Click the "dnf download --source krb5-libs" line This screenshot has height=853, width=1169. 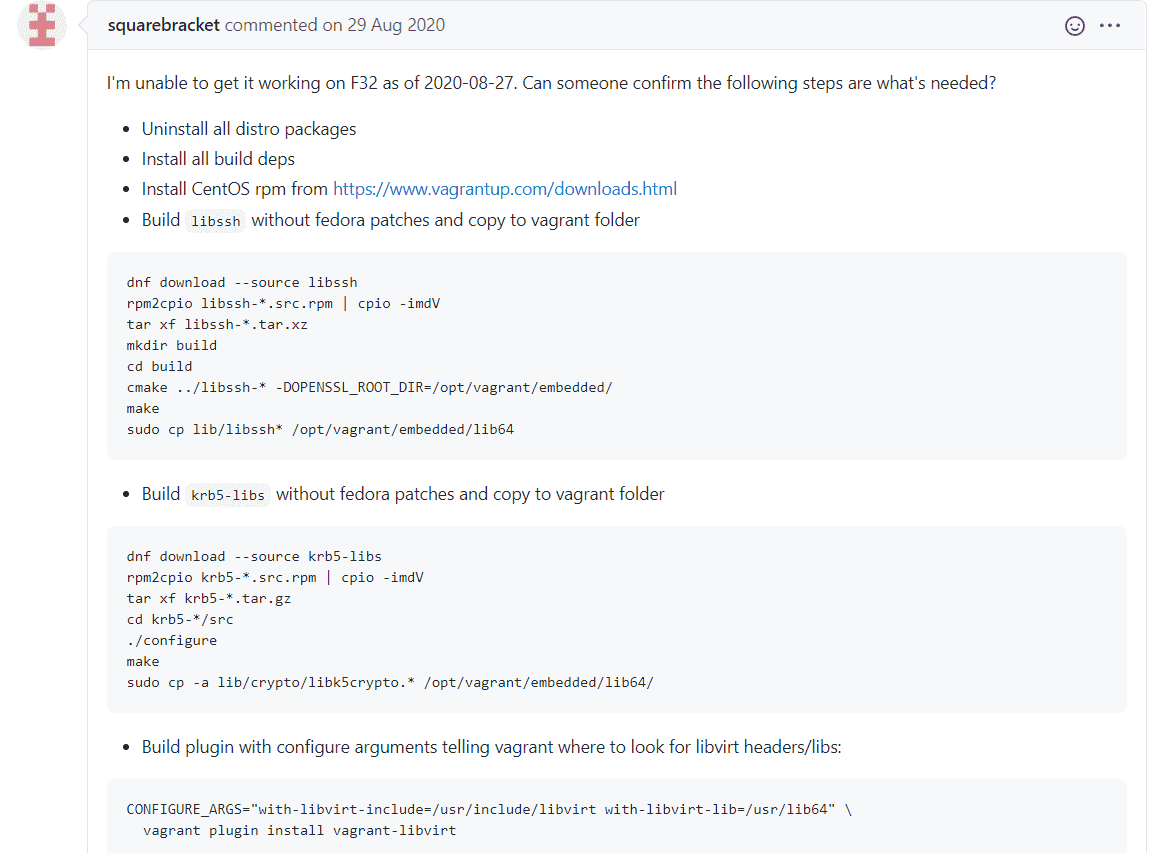254,556
